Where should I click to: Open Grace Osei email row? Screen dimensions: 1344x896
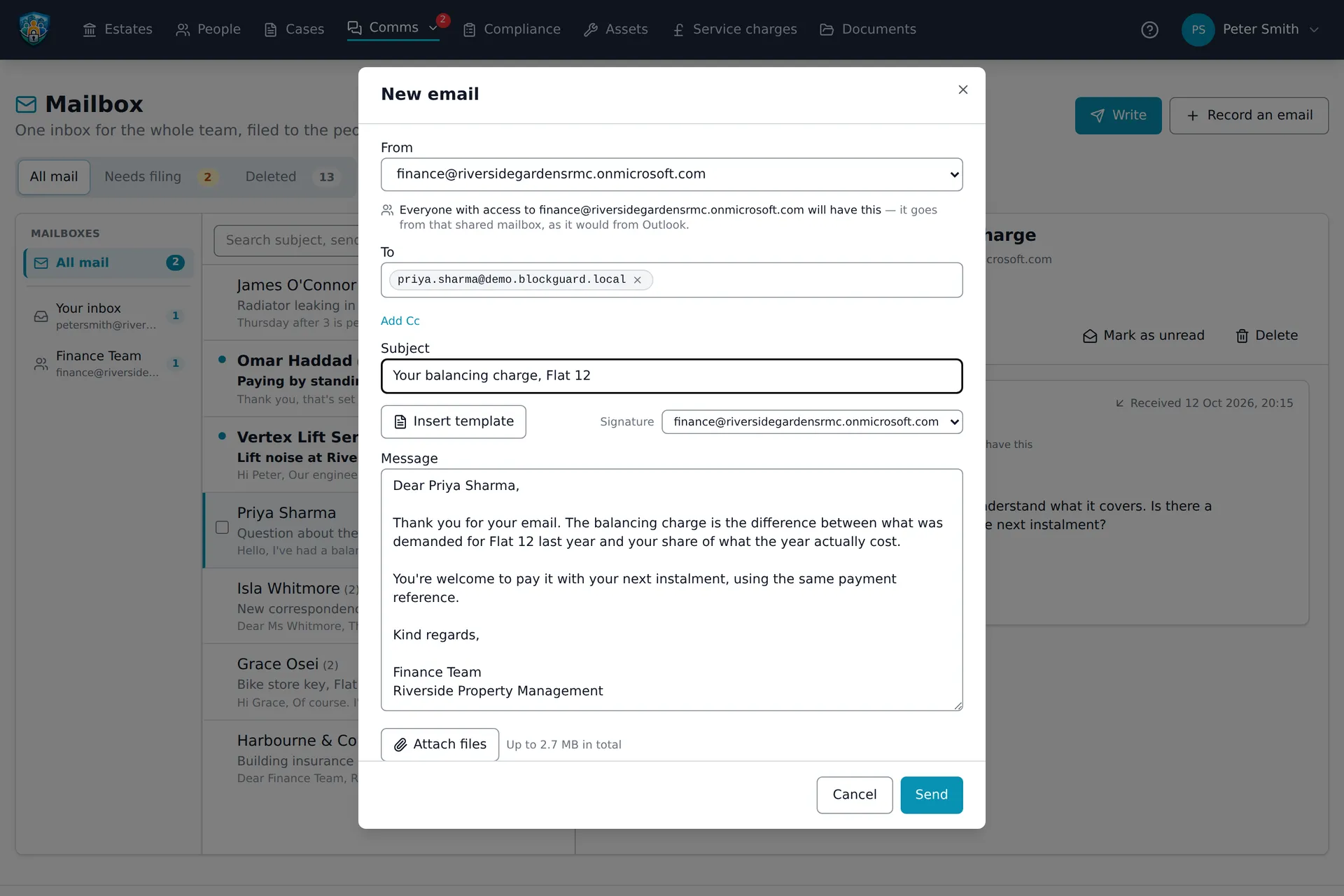pos(281,682)
